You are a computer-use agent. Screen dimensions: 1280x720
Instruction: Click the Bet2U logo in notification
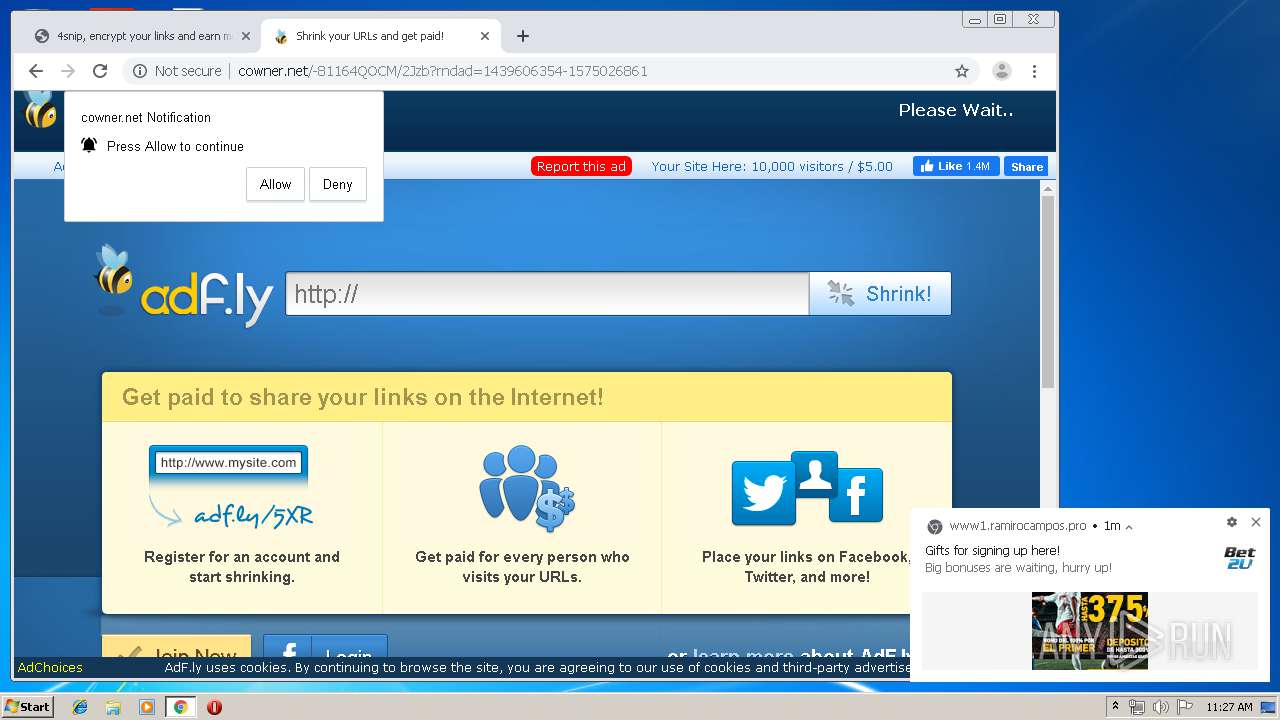click(1239, 558)
